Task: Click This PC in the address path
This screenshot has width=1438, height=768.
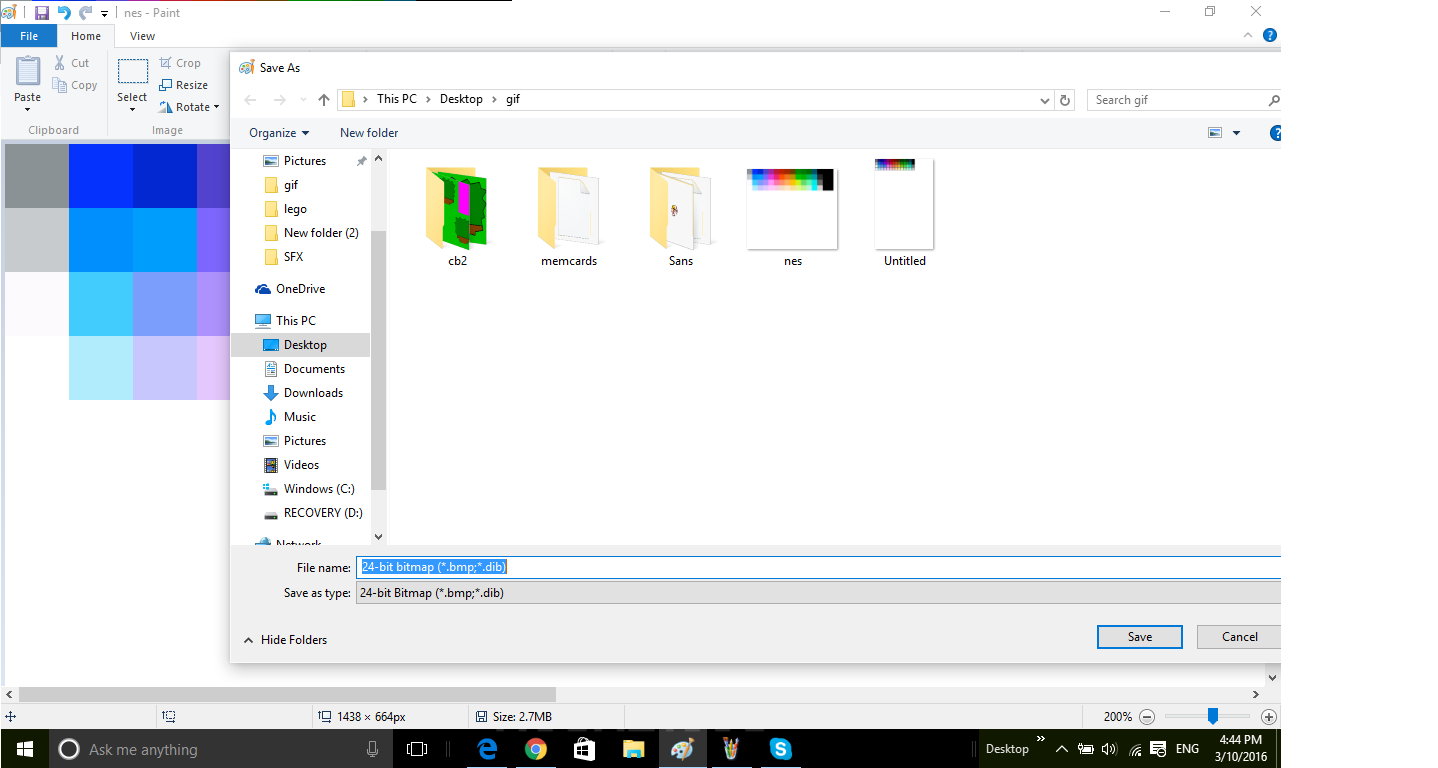Action: coord(396,99)
